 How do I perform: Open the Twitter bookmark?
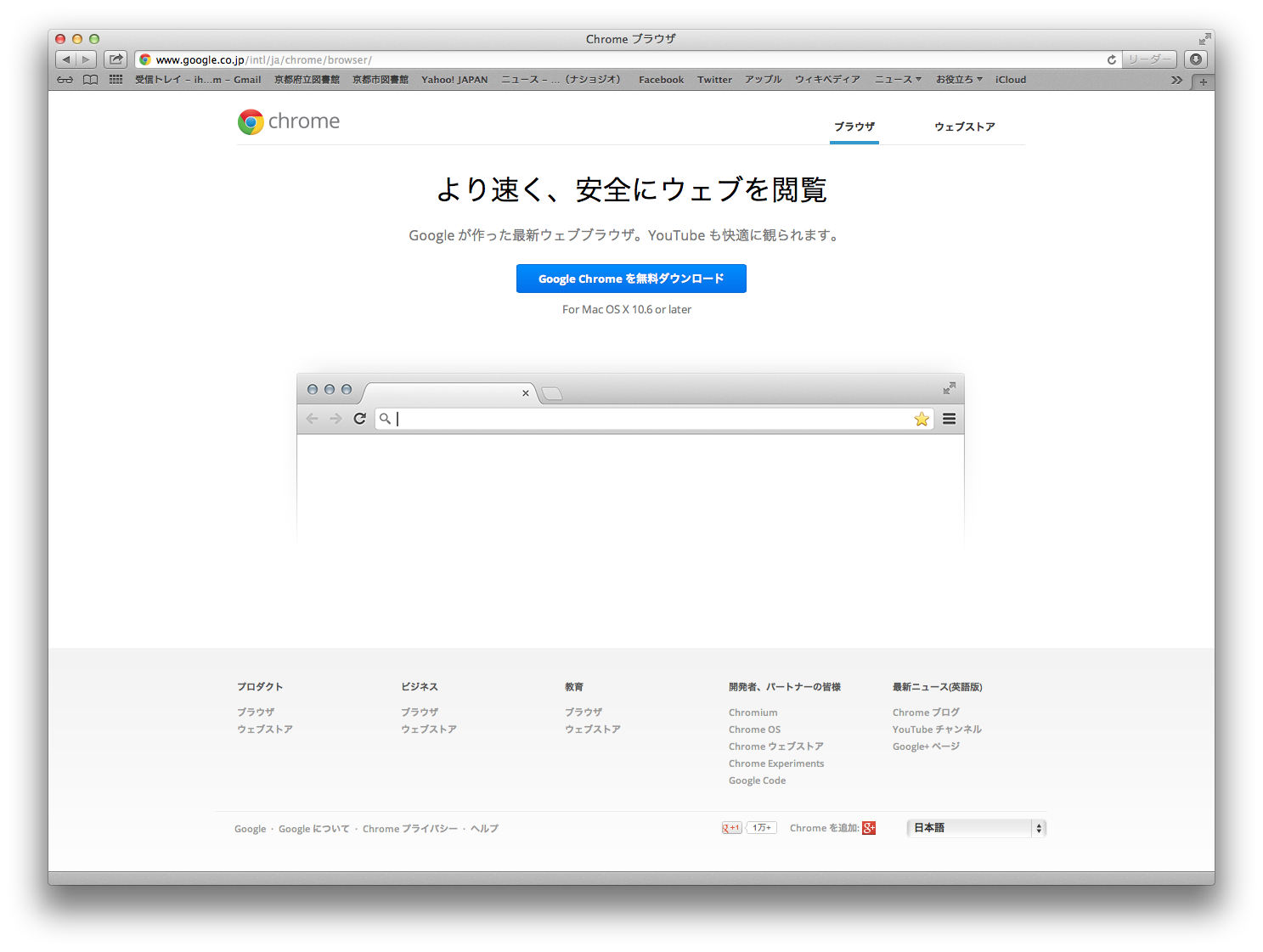point(714,80)
